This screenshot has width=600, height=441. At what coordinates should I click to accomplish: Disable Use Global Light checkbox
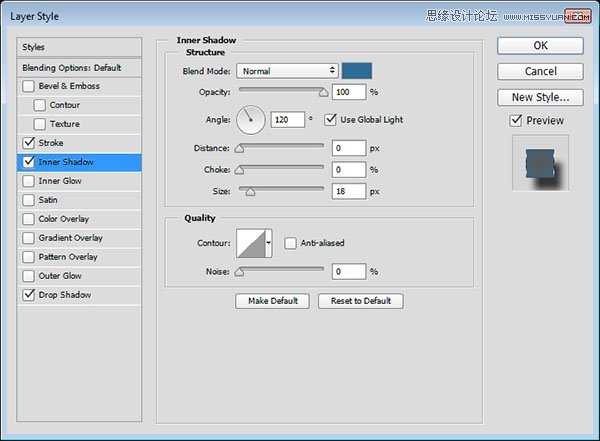click(331, 120)
